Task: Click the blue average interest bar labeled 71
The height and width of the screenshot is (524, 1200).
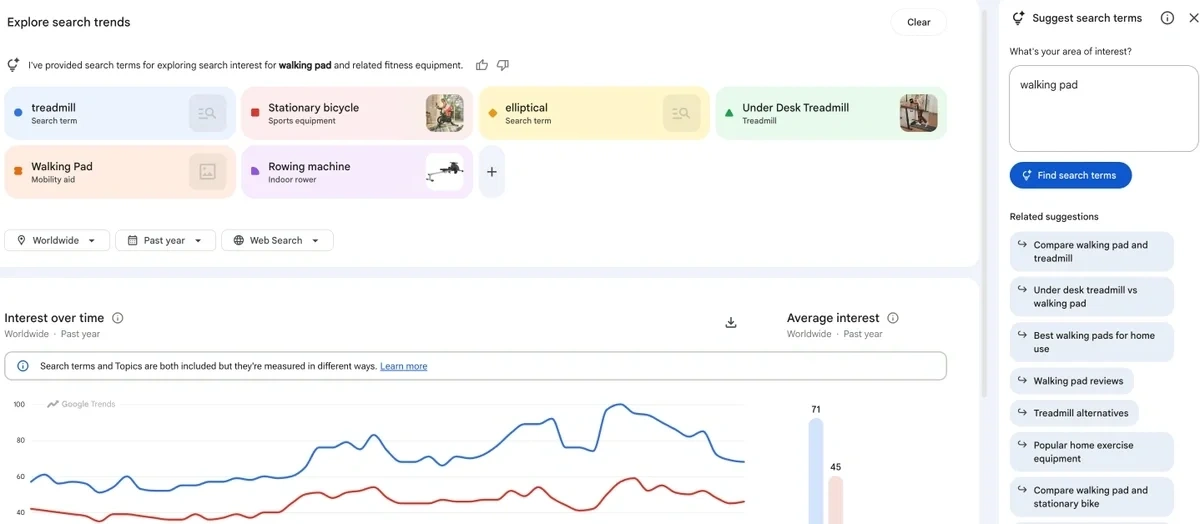Action: coord(816,471)
